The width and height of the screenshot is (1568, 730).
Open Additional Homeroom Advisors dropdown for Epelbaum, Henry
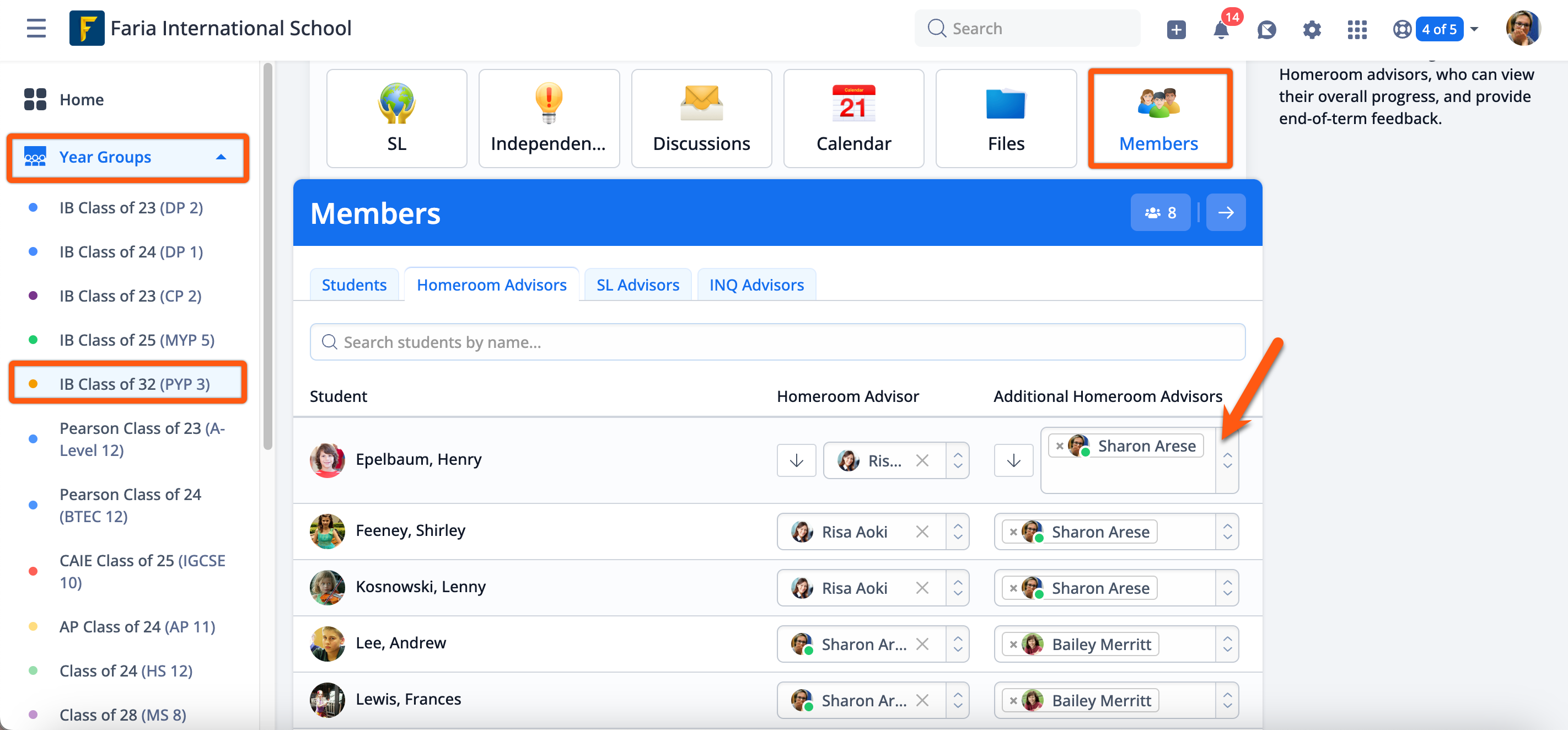tap(1227, 460)
